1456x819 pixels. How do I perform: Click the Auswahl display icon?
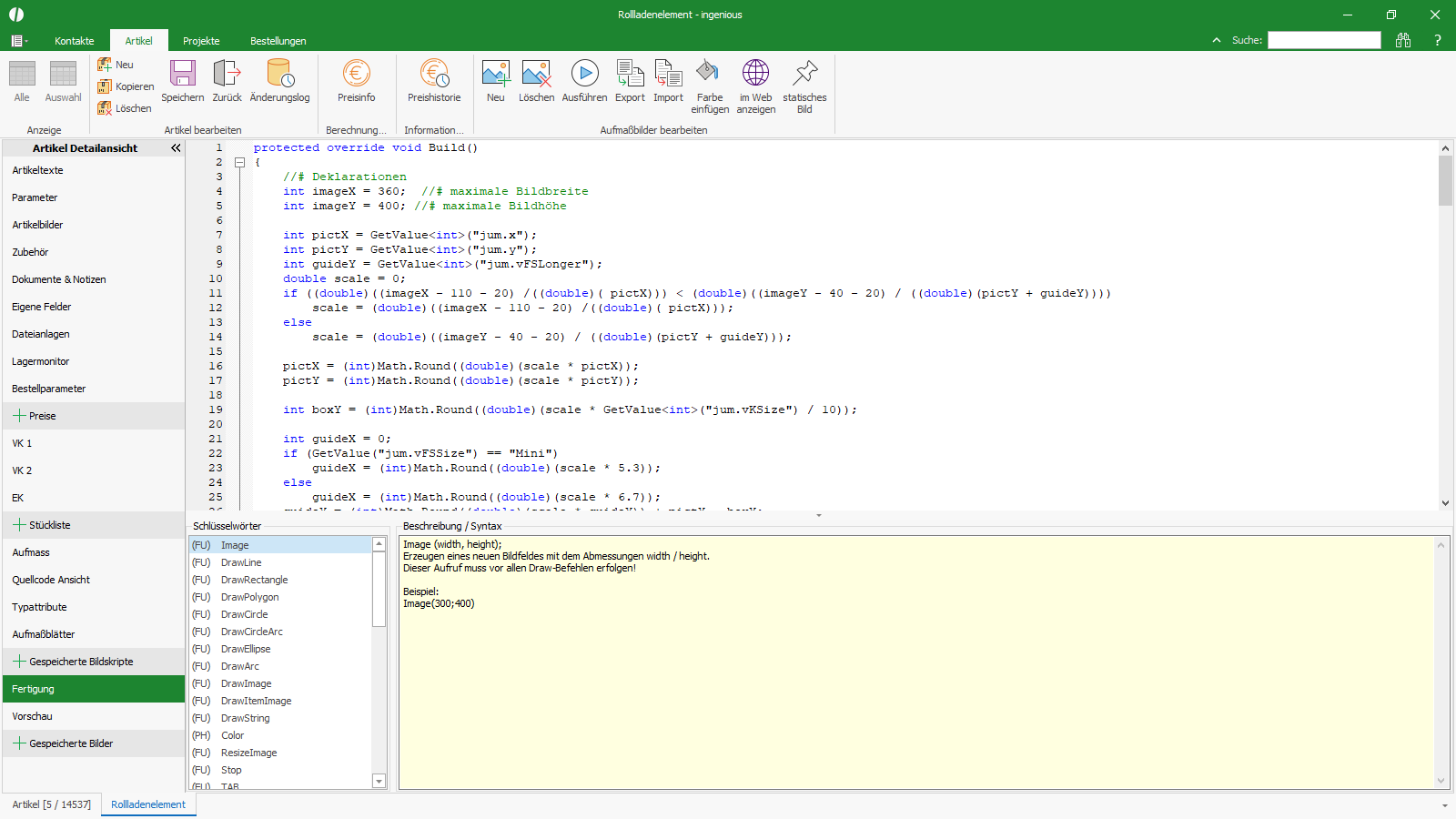click(x=63, y=81)
